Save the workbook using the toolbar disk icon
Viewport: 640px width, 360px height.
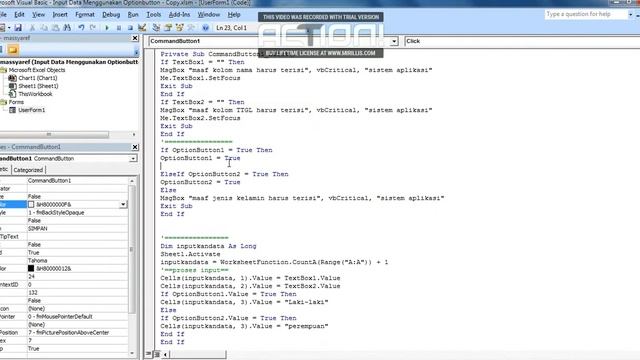[x=18, y=28]
